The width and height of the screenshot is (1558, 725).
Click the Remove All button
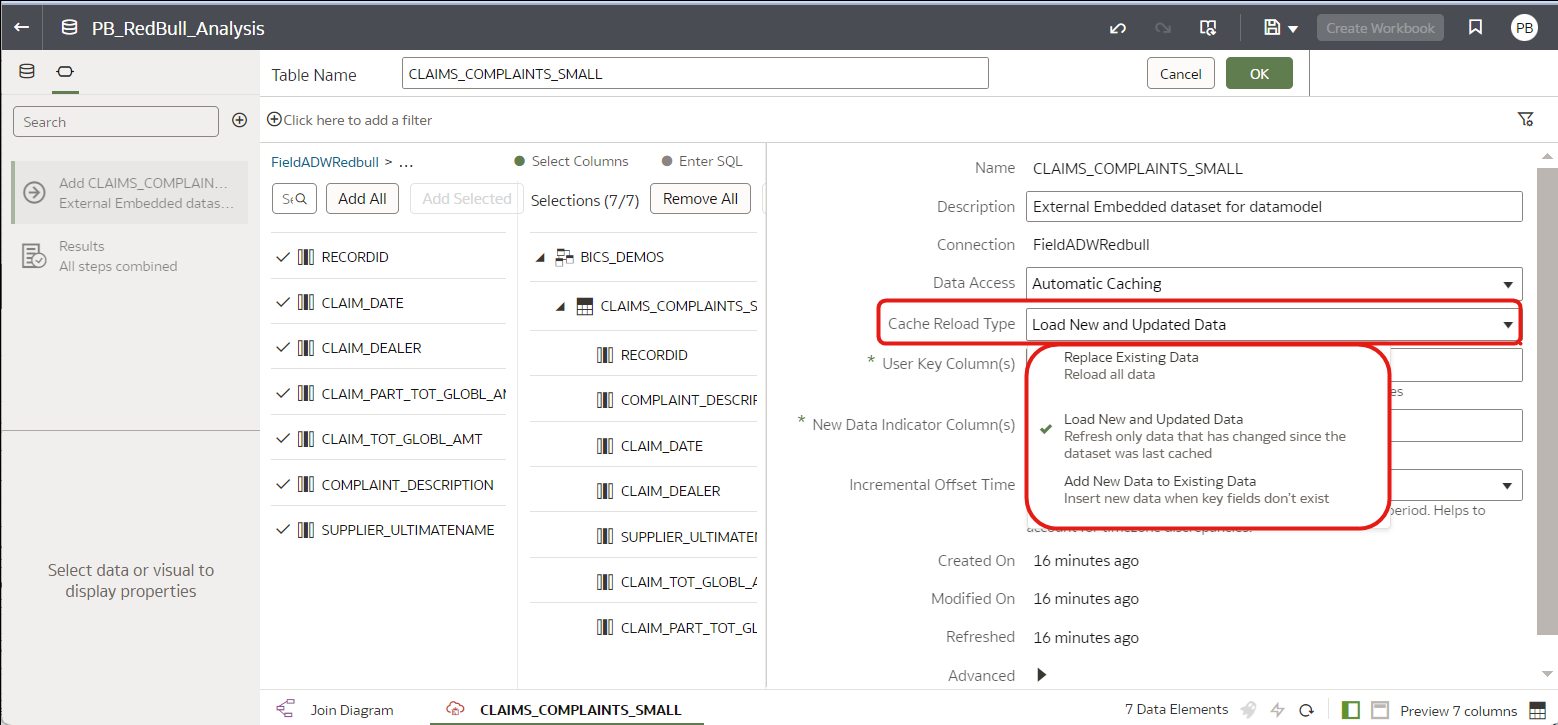pos(700,199)
